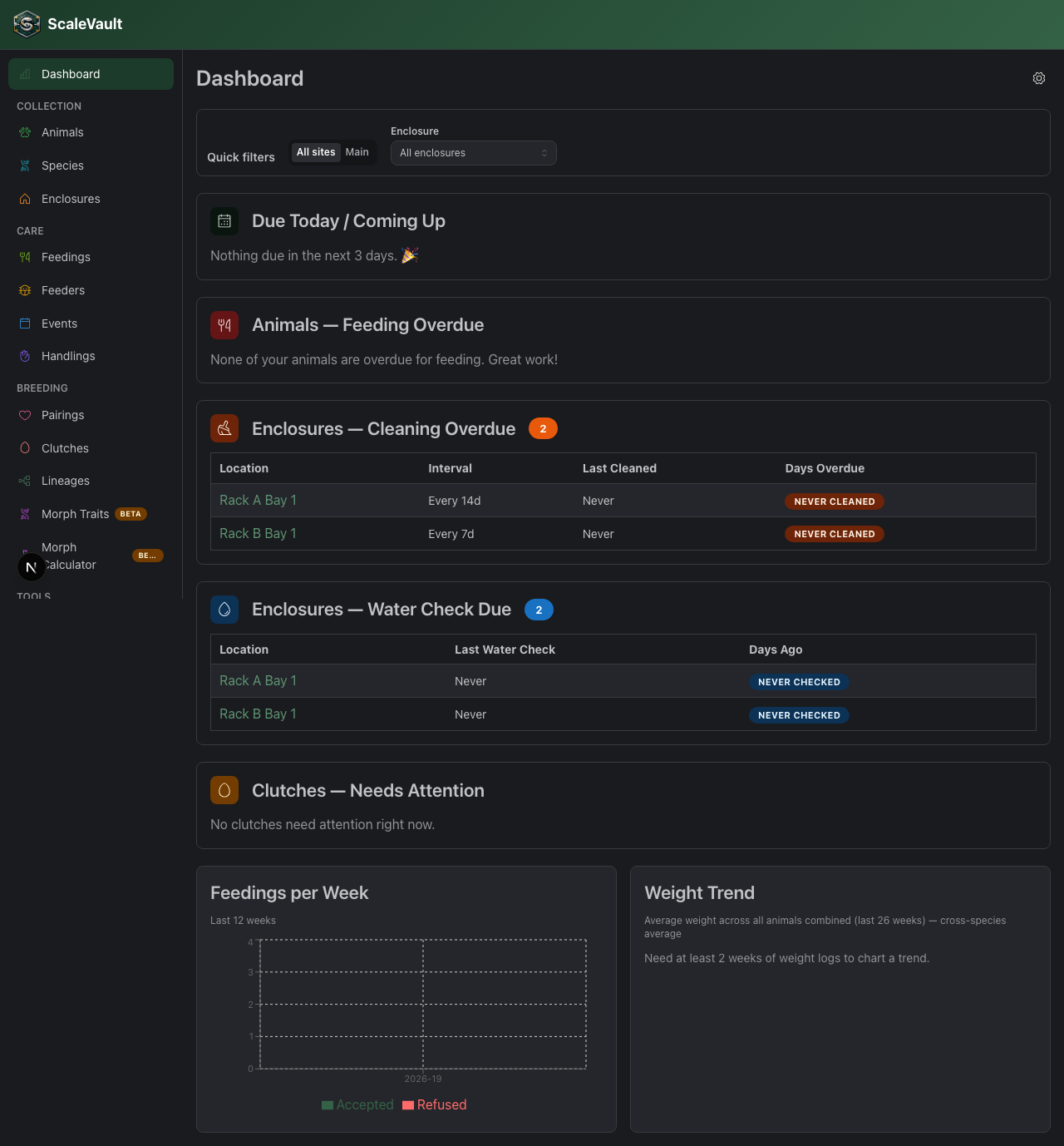Open the All enclosures dropdown
The width and height of the screenshot is (1064, 1146).
(474, 153)
